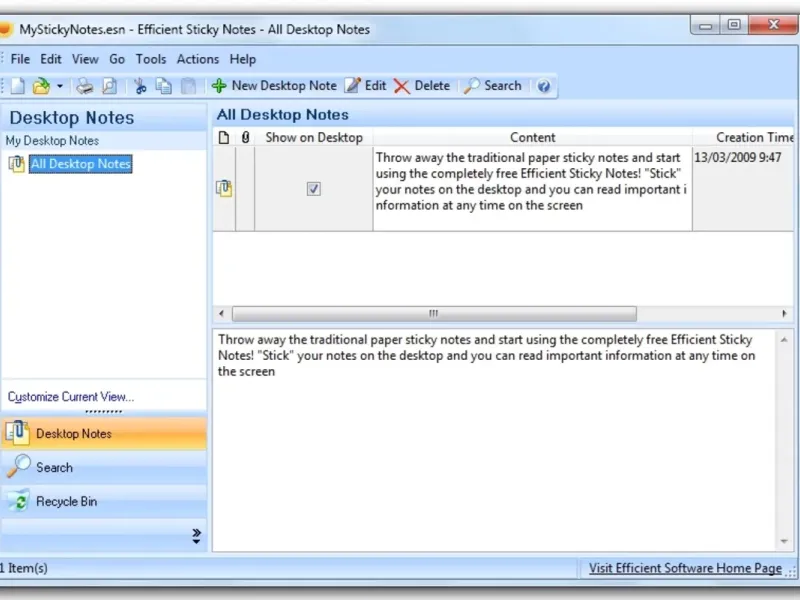
Task: Select the note content cell in list
Action: point(532,189)
